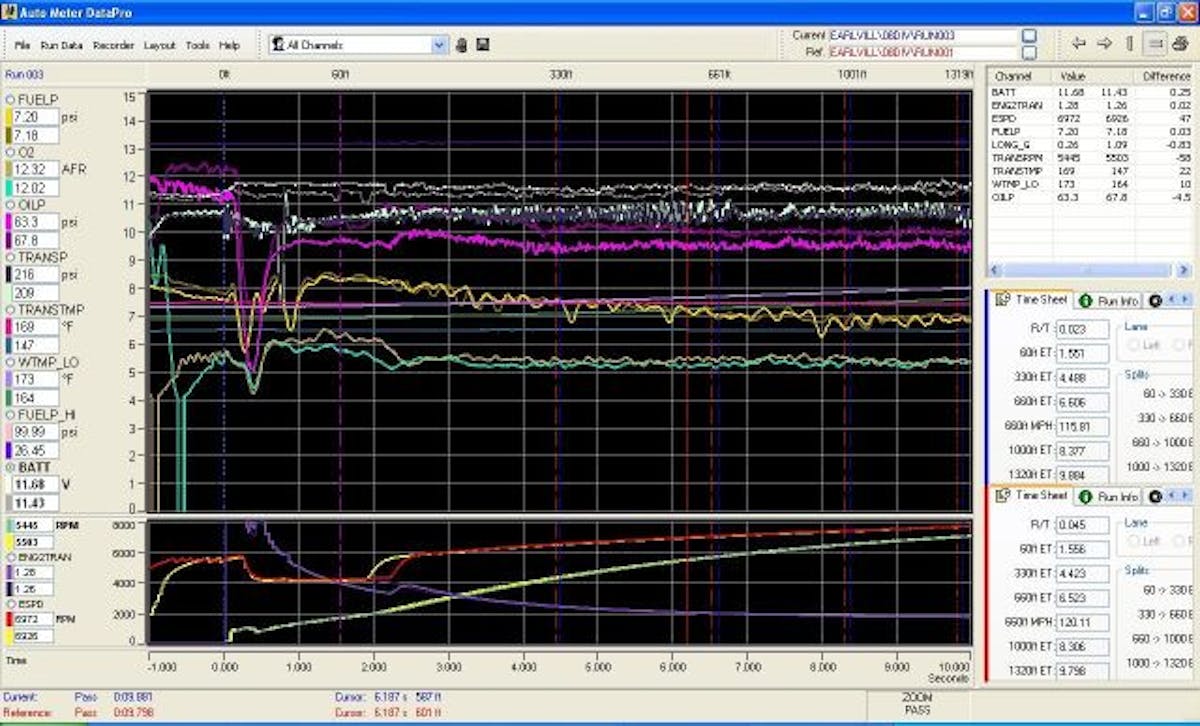Click the next run right arrow icon
Screen dimensions: 1200x726
click(x=1104, y=43)
